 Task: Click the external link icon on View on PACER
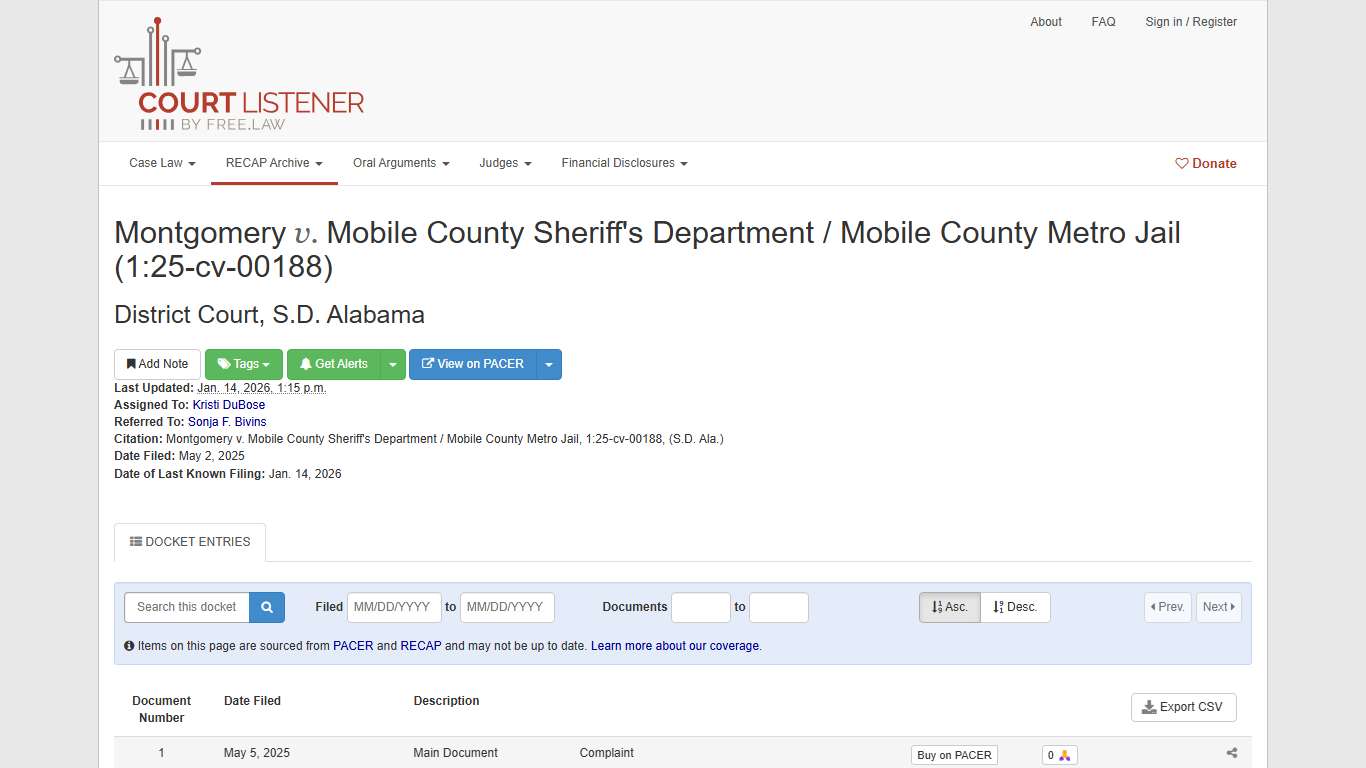(428, 364)
